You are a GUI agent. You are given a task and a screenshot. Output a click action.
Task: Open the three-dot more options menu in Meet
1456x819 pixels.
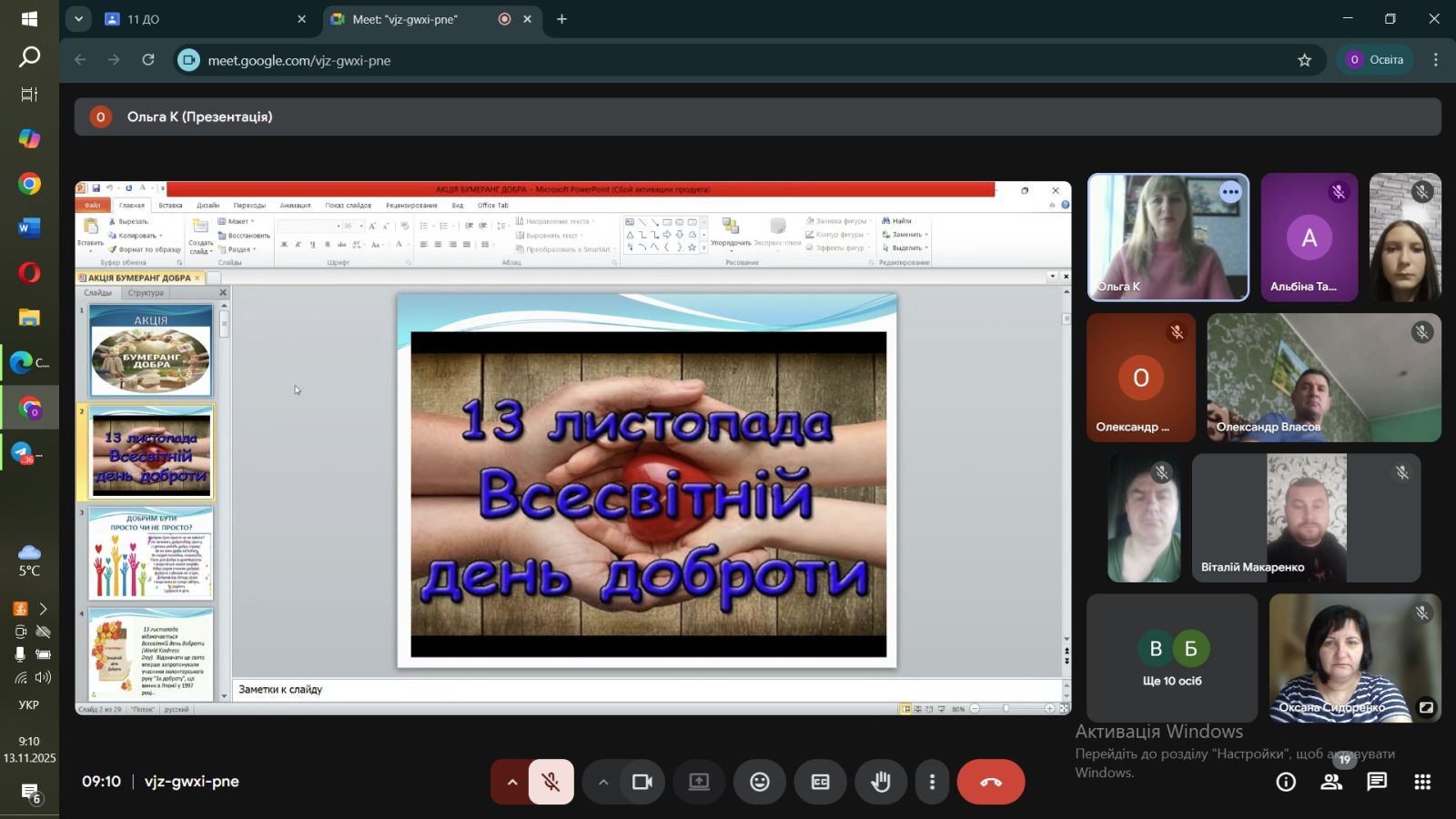point(932,782)
